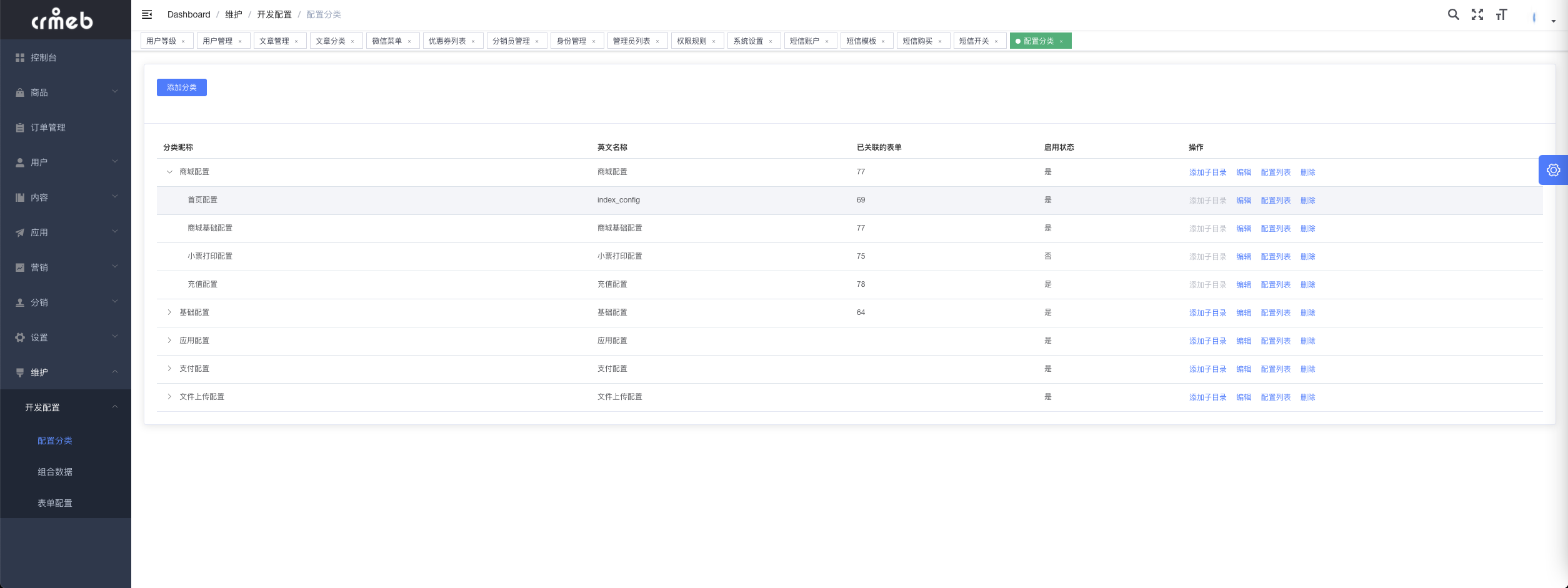This screenshot has height=588, width=1568.
Task: Click the 应用 paper plane icon
Action: 20,232
